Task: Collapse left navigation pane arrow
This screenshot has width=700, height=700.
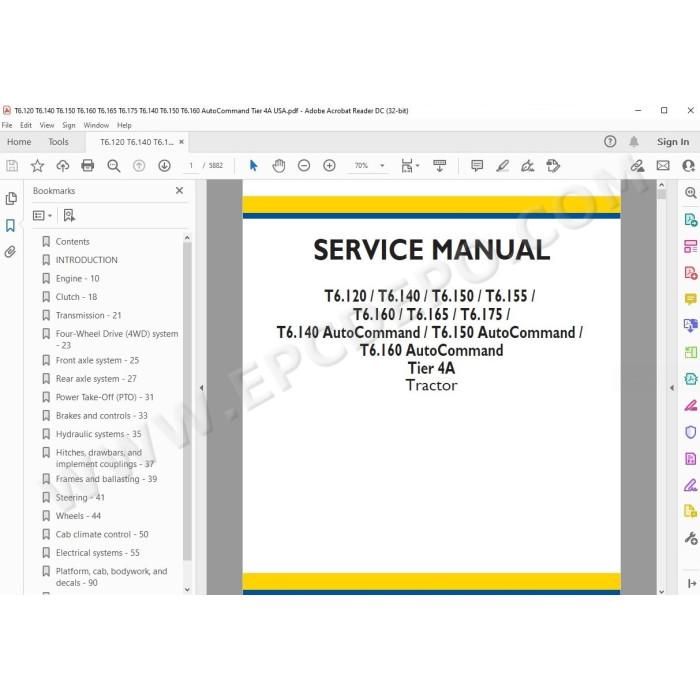Action: coord(201,388)
